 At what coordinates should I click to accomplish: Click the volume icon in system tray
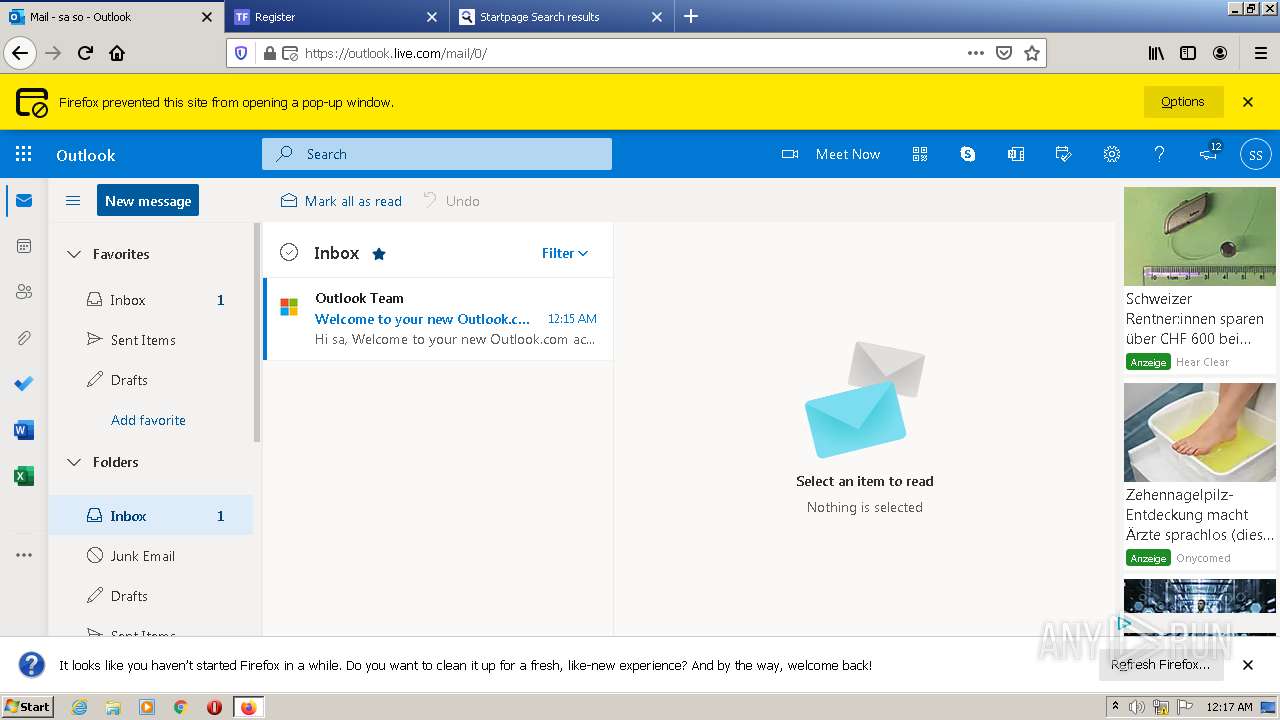[1137, 707]
